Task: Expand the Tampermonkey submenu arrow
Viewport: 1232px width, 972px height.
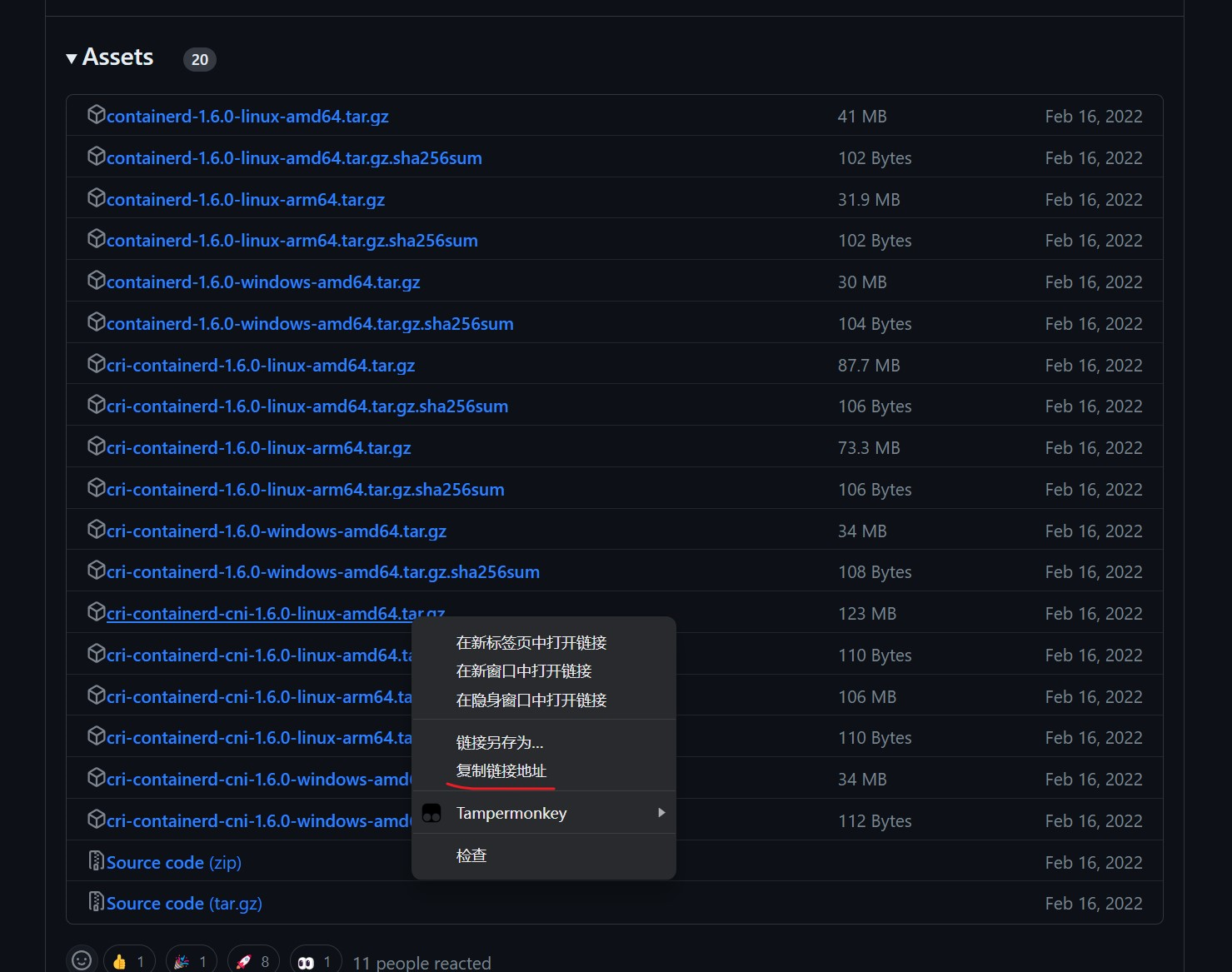Action: pyautogui.click(x=661, y=813)
